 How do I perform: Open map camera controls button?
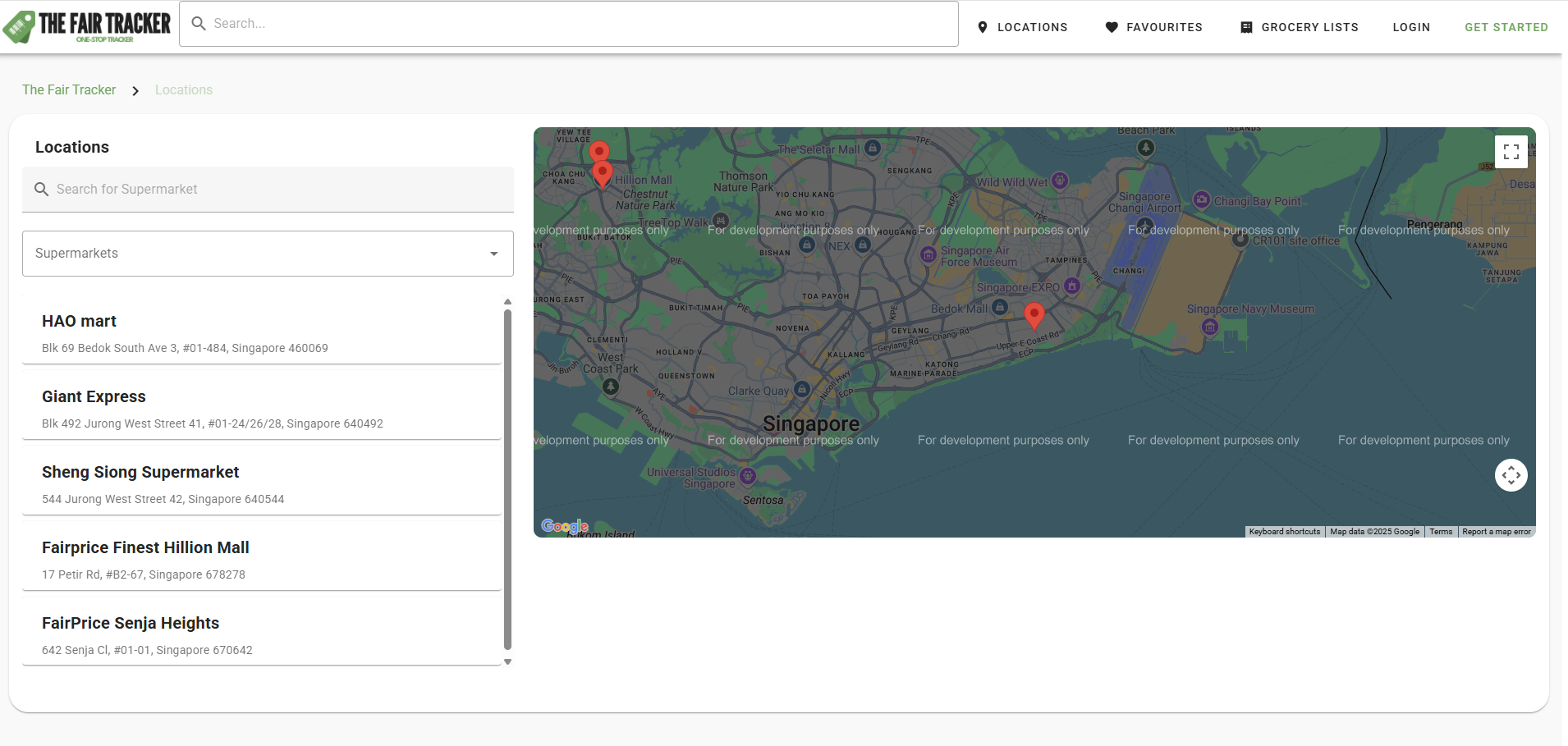click(x=1511, y=475)
